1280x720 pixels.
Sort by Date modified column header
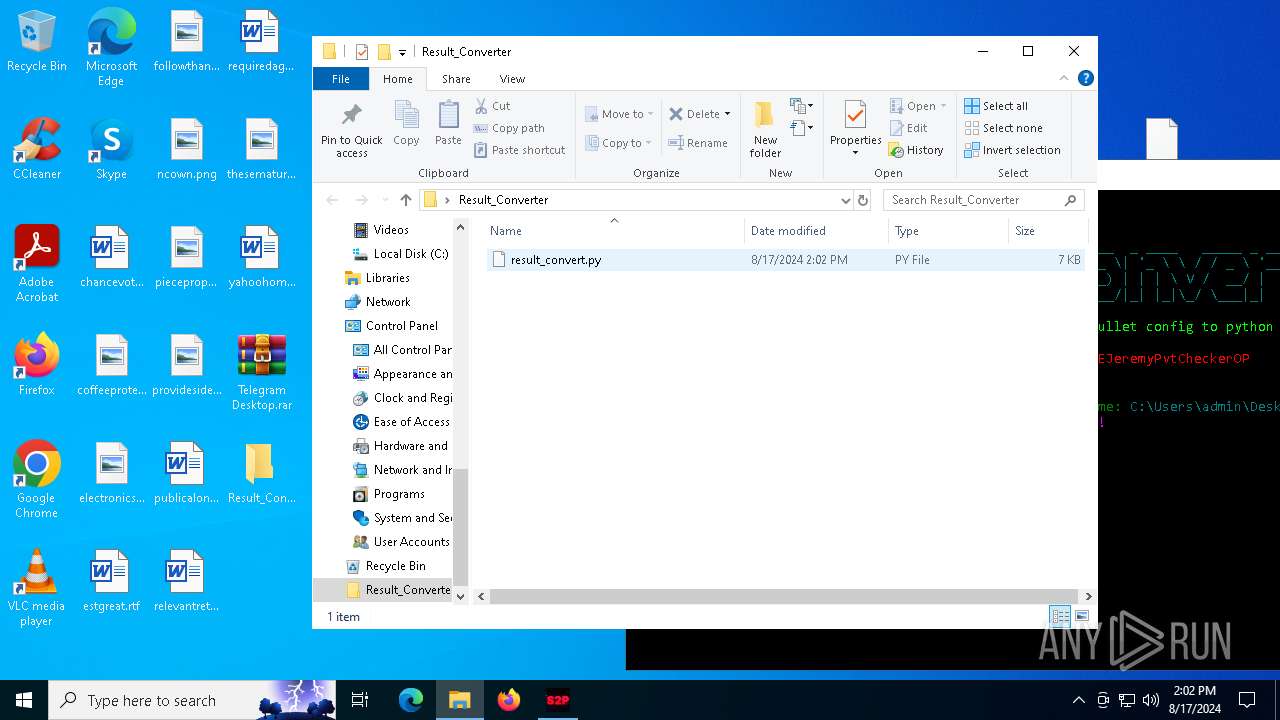pyautogui.click(x=816, y=231)
